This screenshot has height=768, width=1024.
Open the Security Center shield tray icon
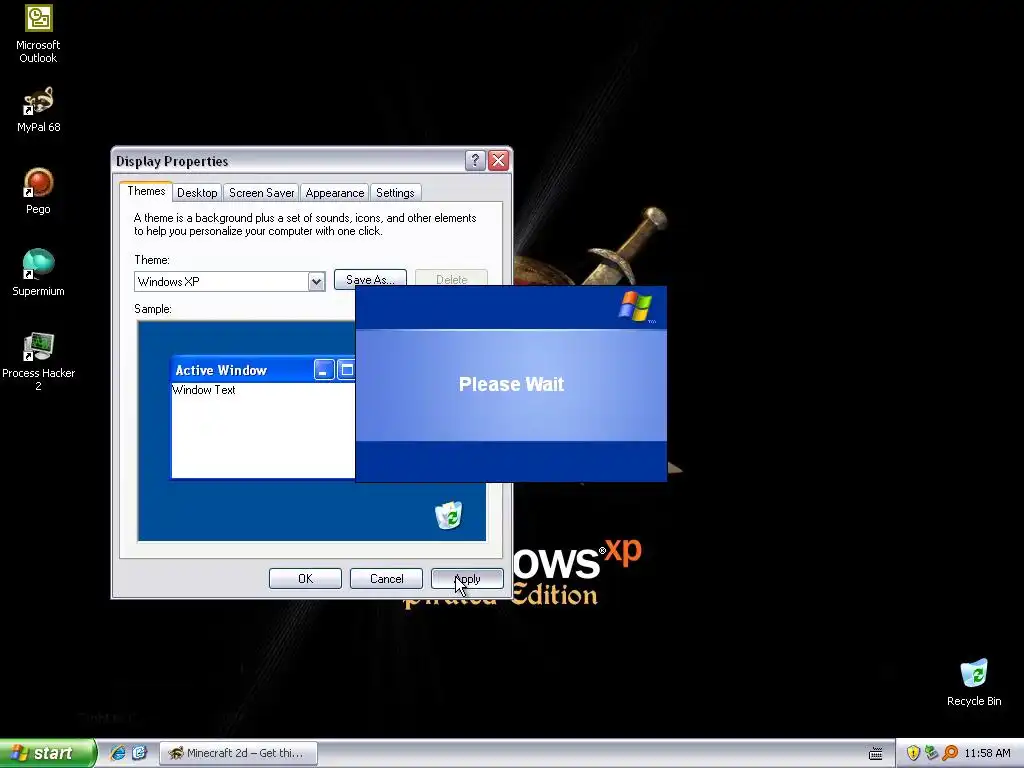(x=913, y=753)
